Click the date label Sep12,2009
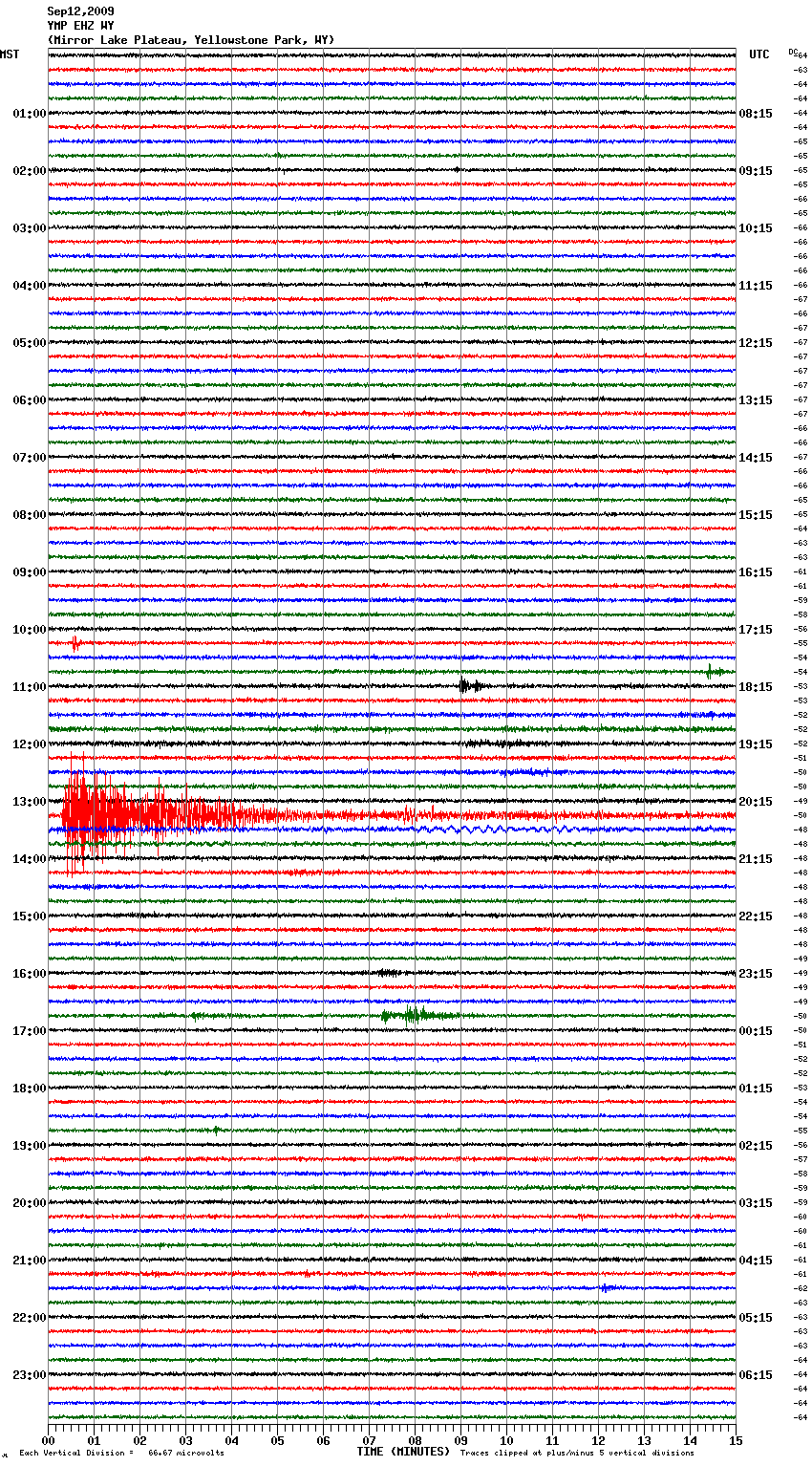Viewport: 812px width, 1466px height. 80,11
